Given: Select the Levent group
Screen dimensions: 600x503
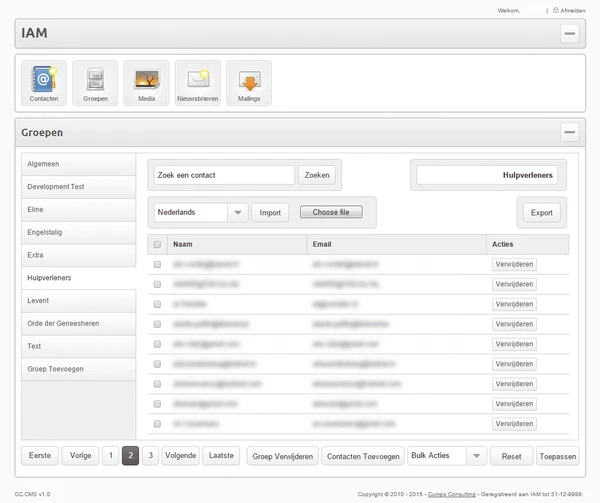Looking at the screenshot, I should coord(78,301).
